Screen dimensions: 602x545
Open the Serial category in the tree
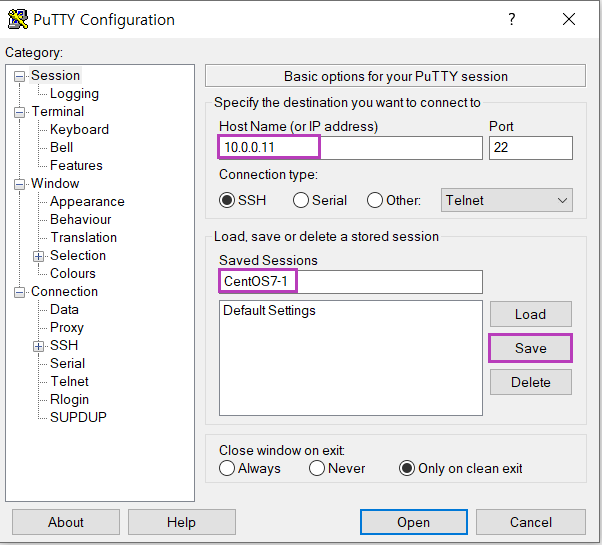tap(67, 363)
